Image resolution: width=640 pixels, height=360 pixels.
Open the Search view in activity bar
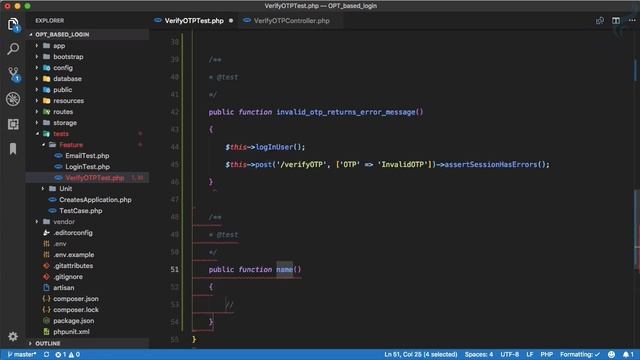13,49
